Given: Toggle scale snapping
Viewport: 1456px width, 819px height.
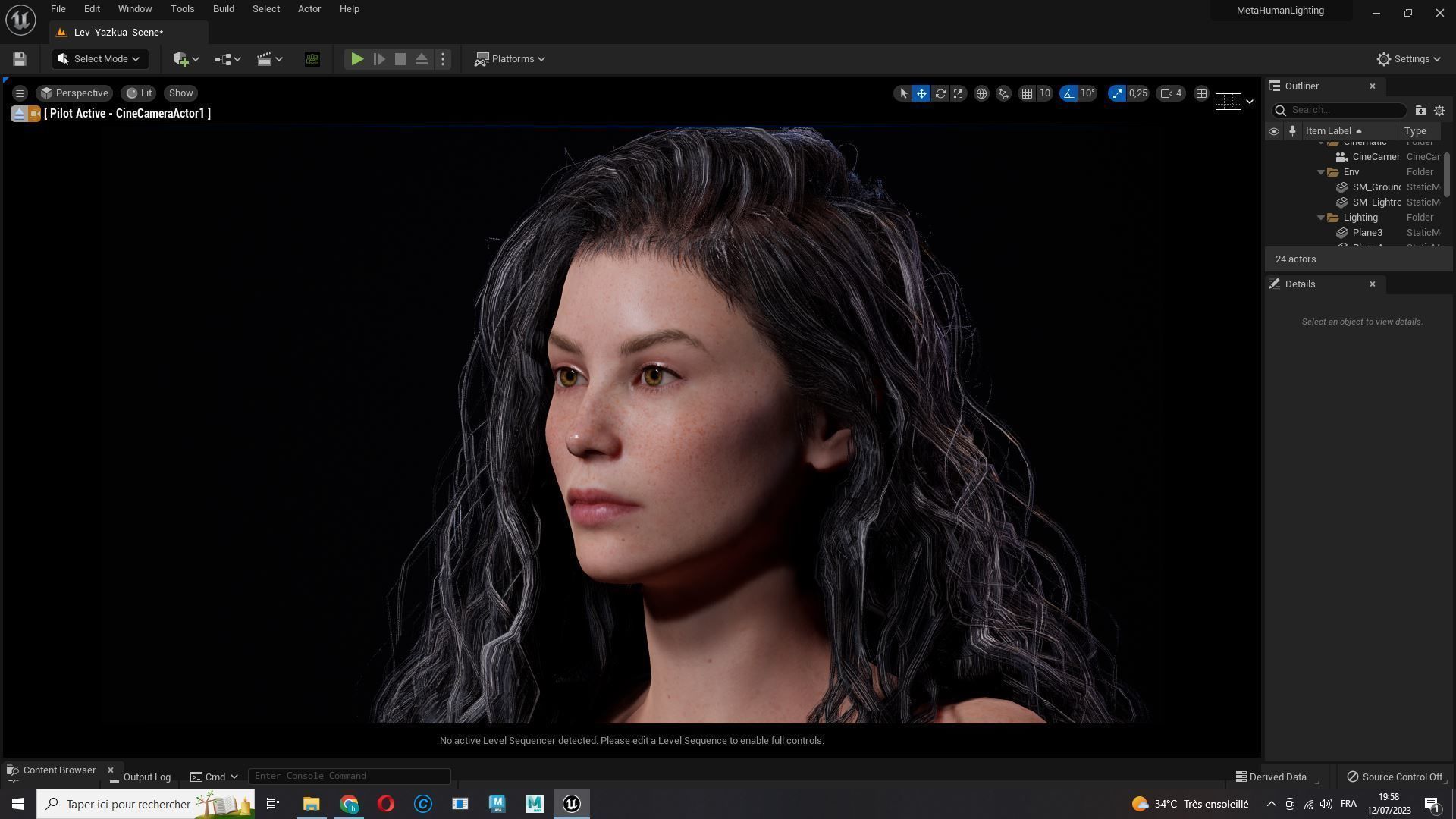Looking at the screenshot, I should click(x=1117, y=93).
